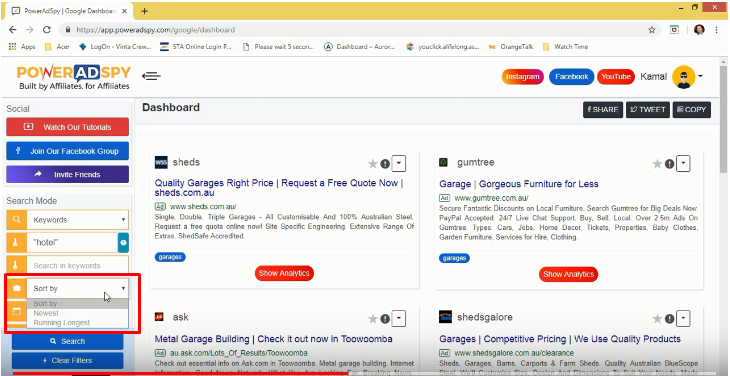
Task: Open the Acer bookmark folder
Action: click(x=57, y=47)
